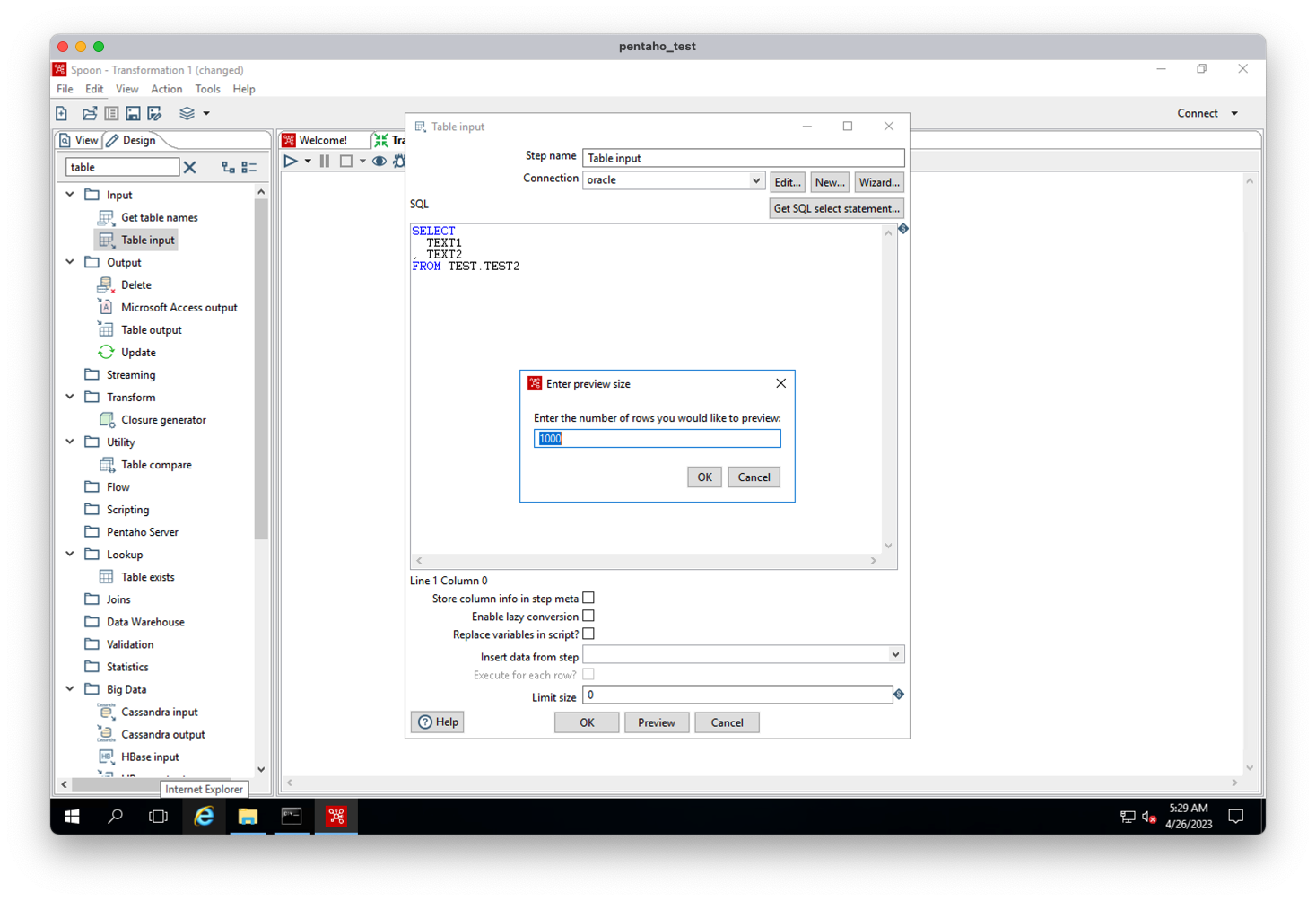This screenshot has height=901, width=1316.
Task: Collapse the Transform folder
Action: pos(70,396)
